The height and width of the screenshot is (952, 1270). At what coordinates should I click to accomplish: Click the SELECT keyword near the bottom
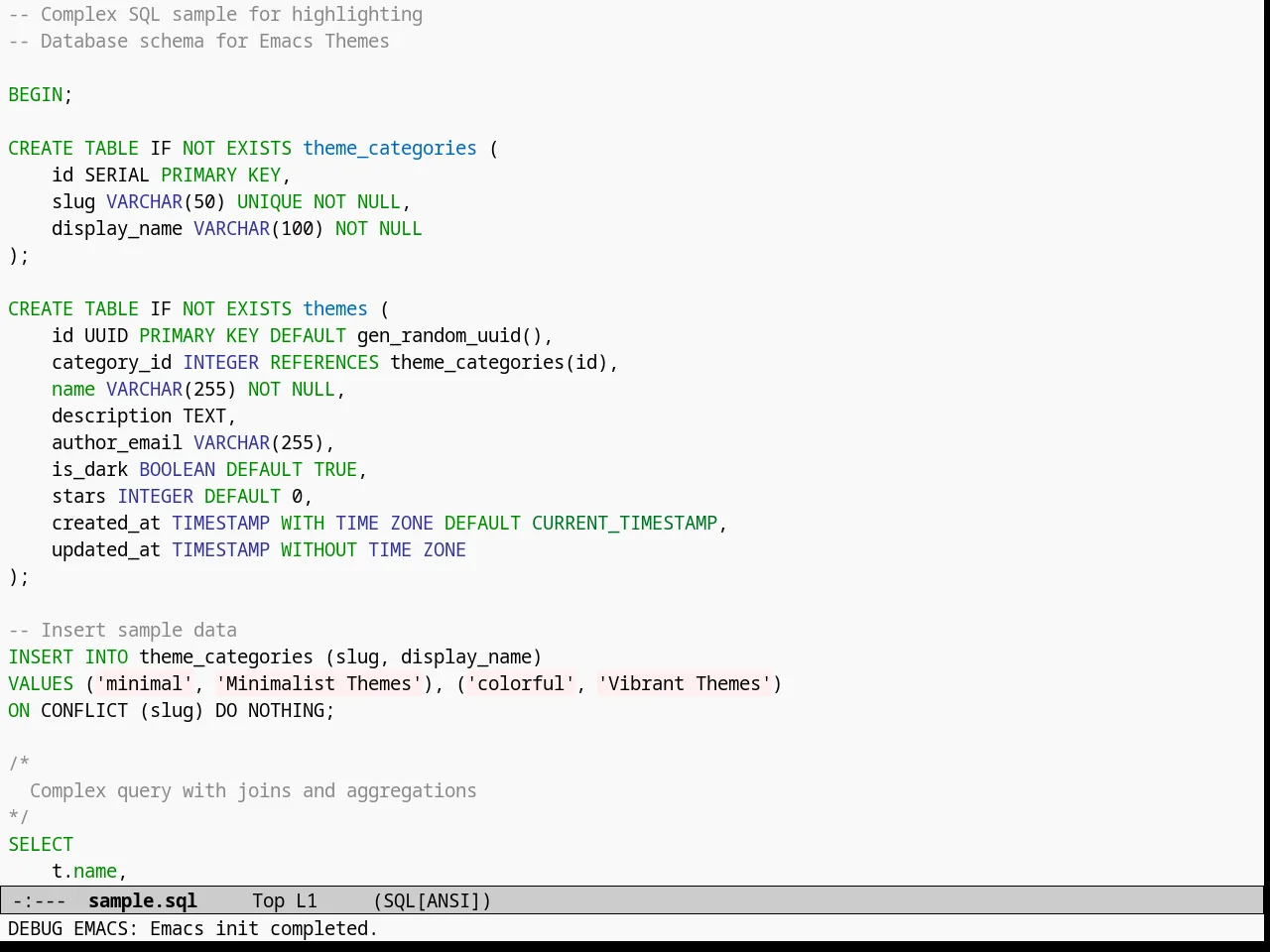pos(41,844)
